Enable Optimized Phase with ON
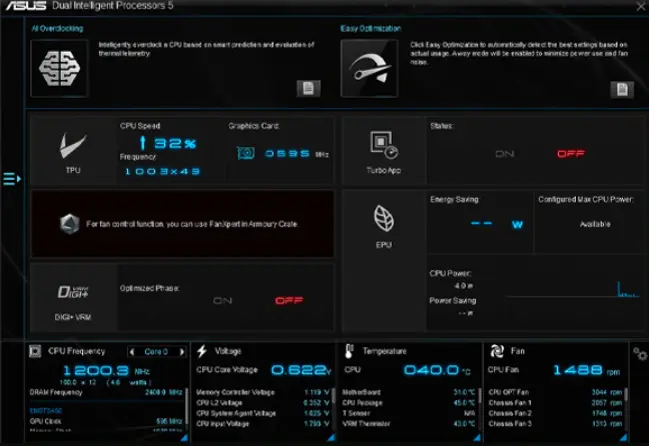This screenshot has width=649, height=446. click(223, 300)
